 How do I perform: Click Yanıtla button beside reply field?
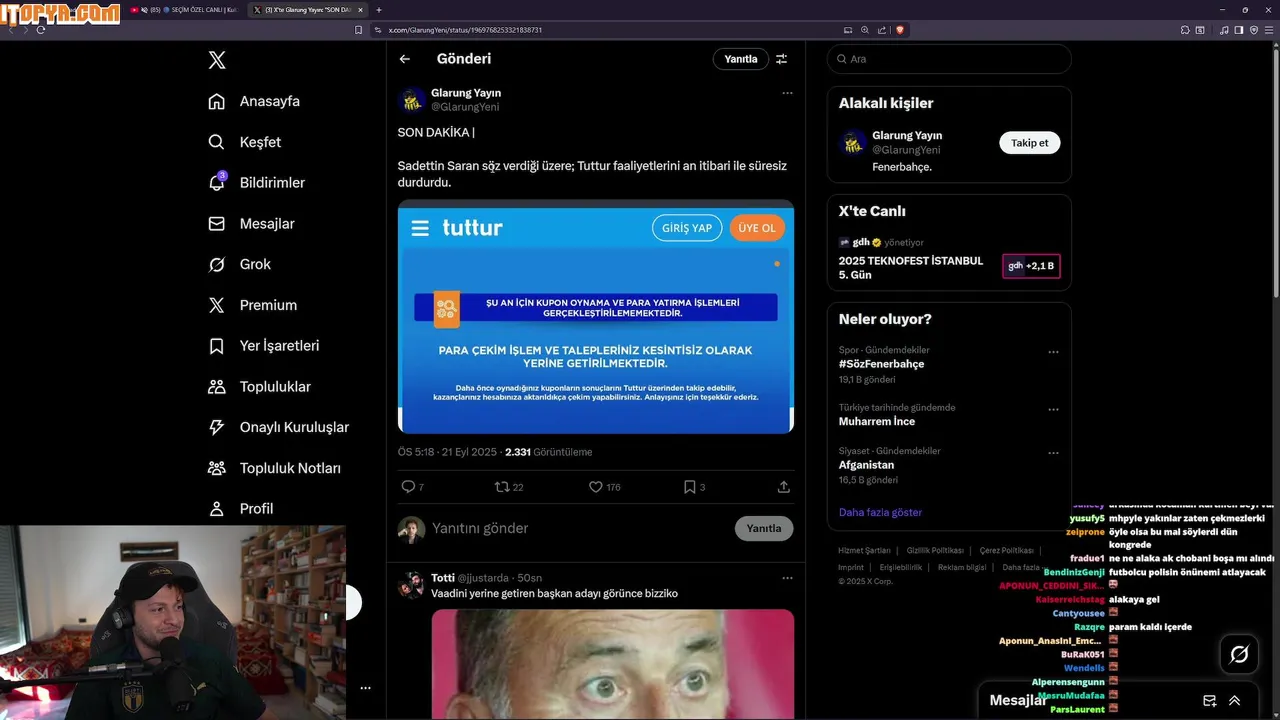764,528
